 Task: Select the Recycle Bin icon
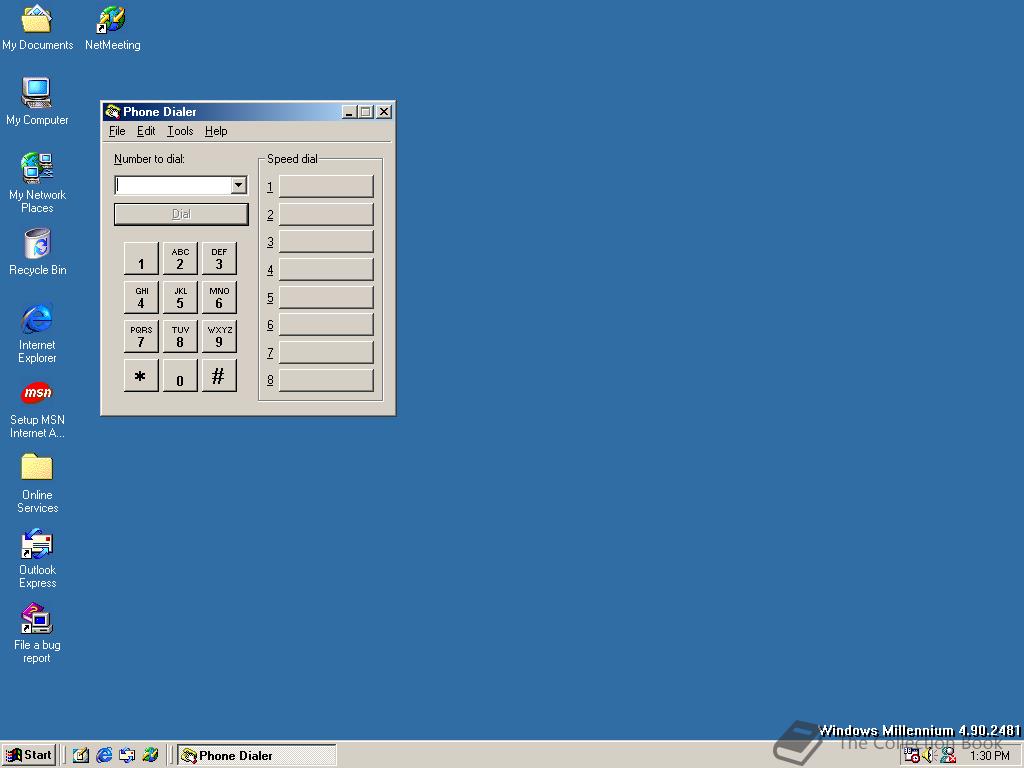[37, 252]
